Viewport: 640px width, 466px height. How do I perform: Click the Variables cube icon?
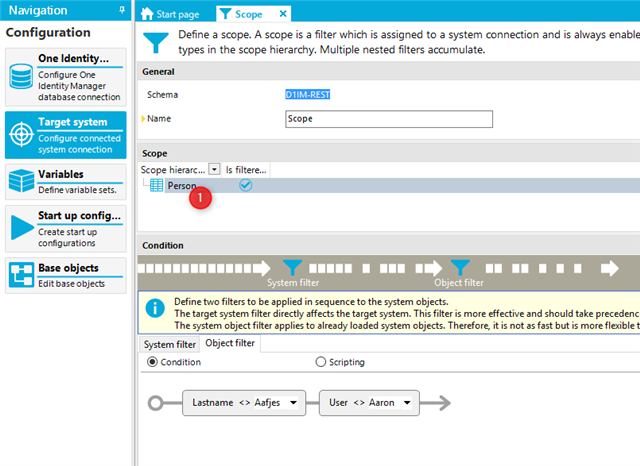click(x=21, y=181)
